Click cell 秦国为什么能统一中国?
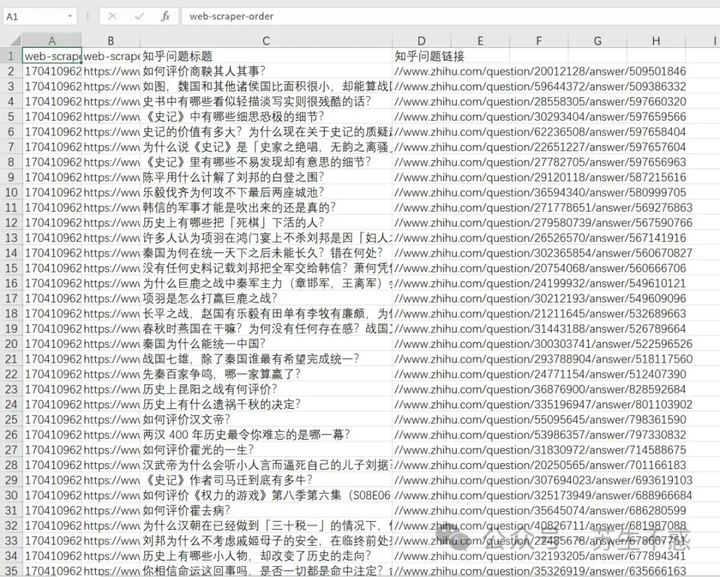This screenshot has width=720, height=577. (266, 344)
